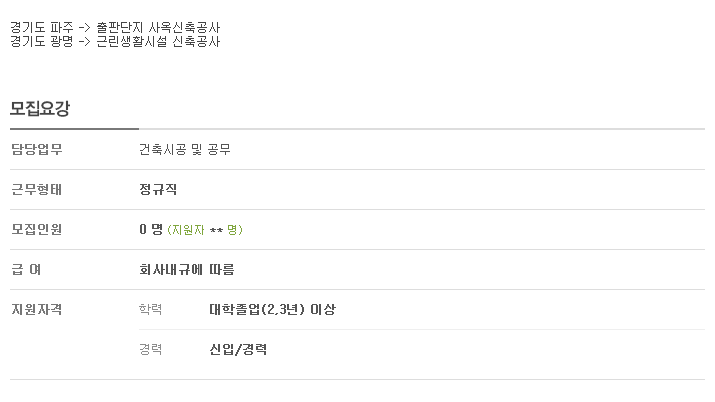Click the 출판단지 사옥신축공사 project name
The width and height of the screenshot is (715, 402).
point(158,27)
